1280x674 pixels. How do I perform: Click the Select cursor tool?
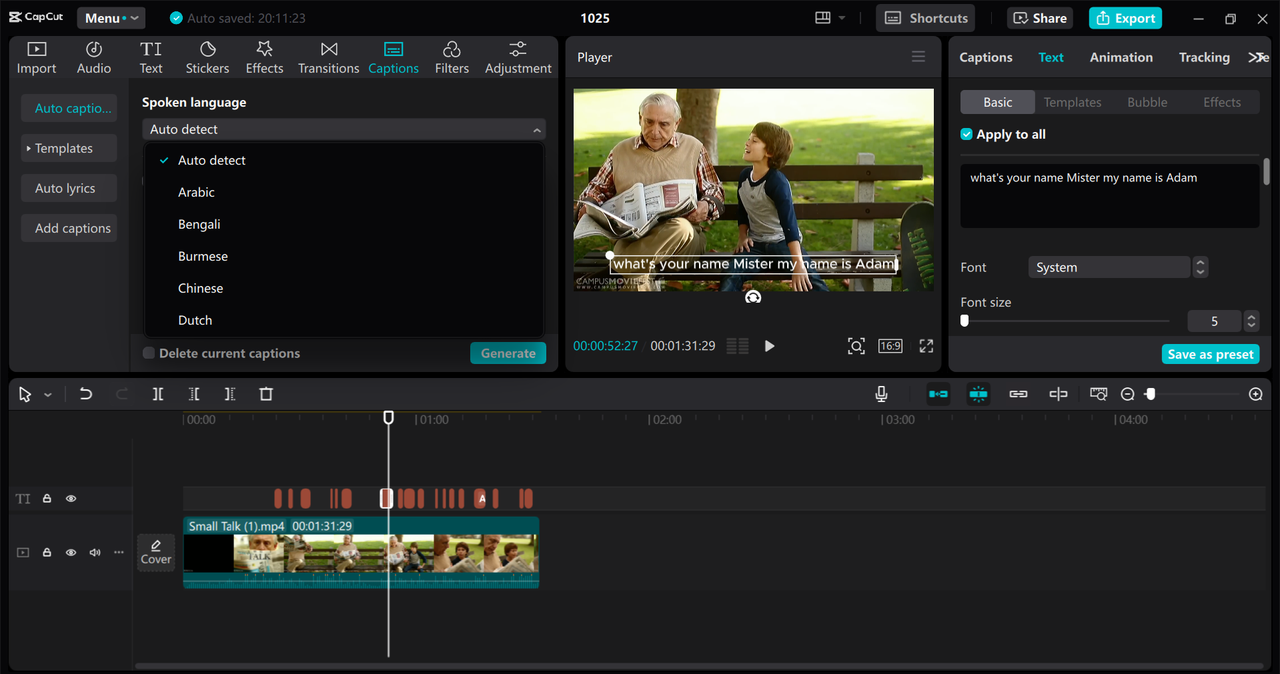coord(25,394)
